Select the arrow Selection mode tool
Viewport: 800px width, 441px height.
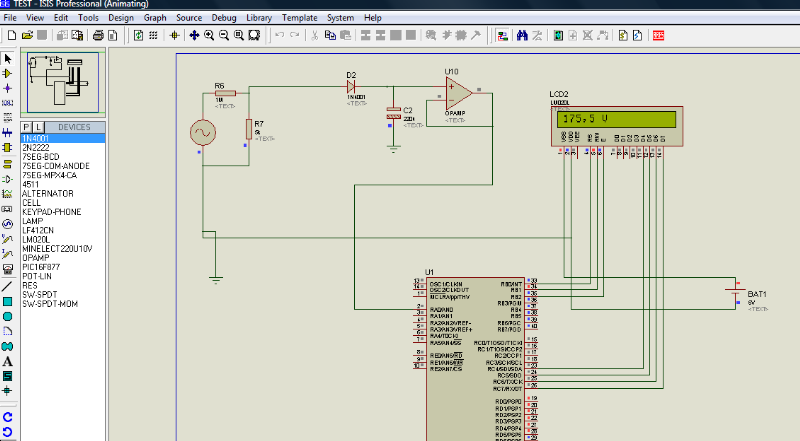[8, 59]
